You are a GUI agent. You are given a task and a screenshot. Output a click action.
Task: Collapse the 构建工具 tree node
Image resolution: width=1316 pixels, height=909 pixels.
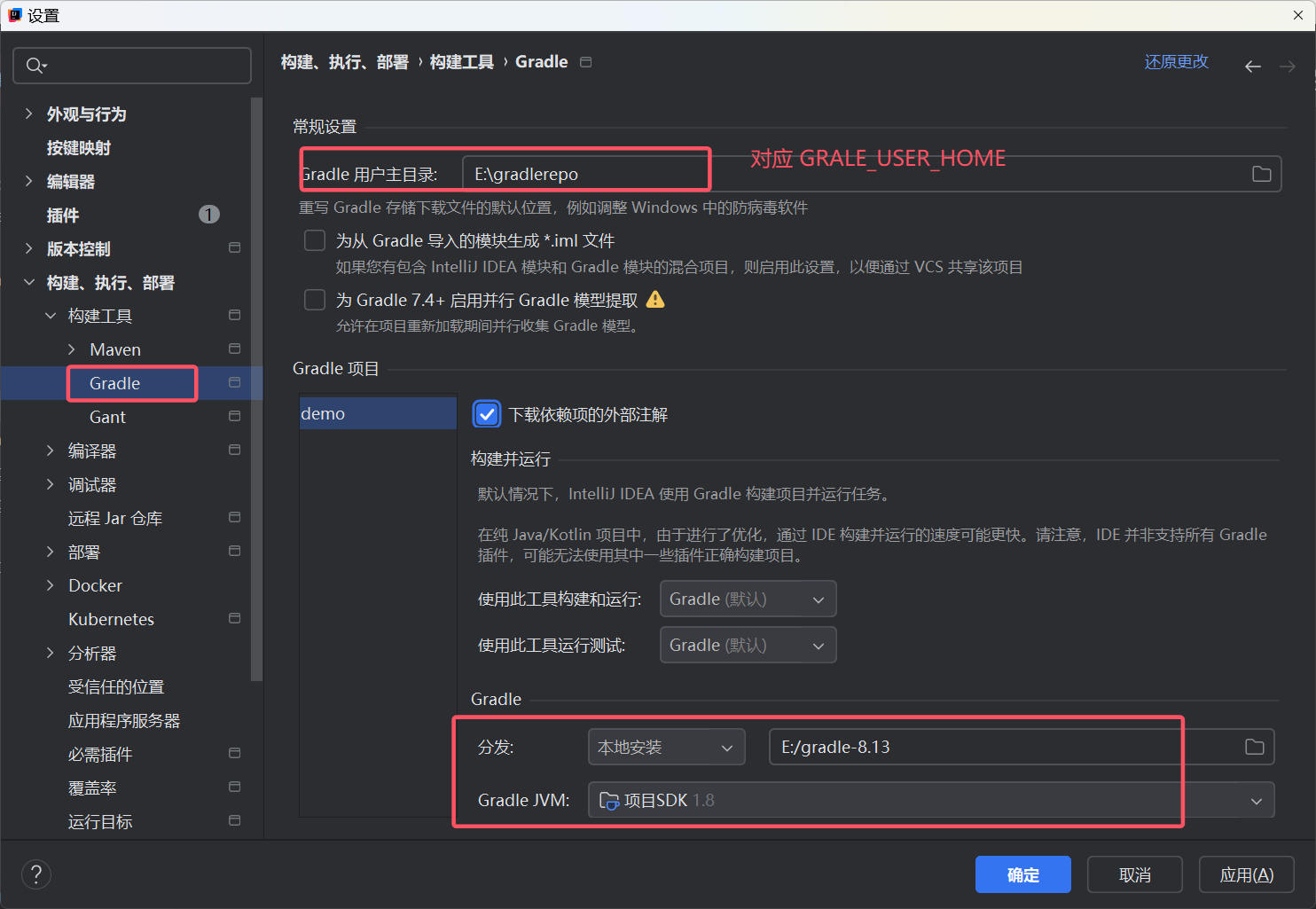(x=51, y=316)
